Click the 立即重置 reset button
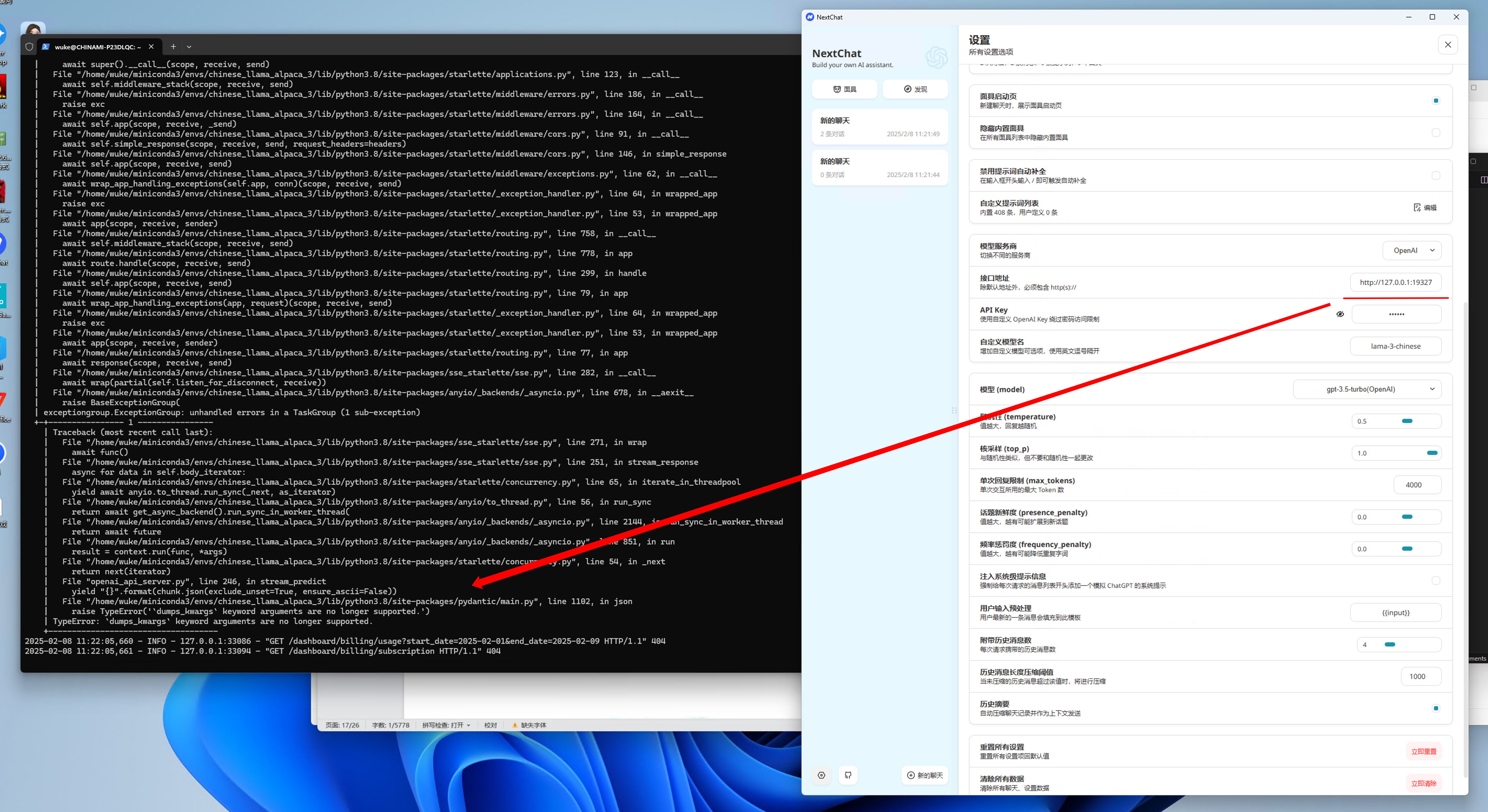 [x=1423, y=751]
